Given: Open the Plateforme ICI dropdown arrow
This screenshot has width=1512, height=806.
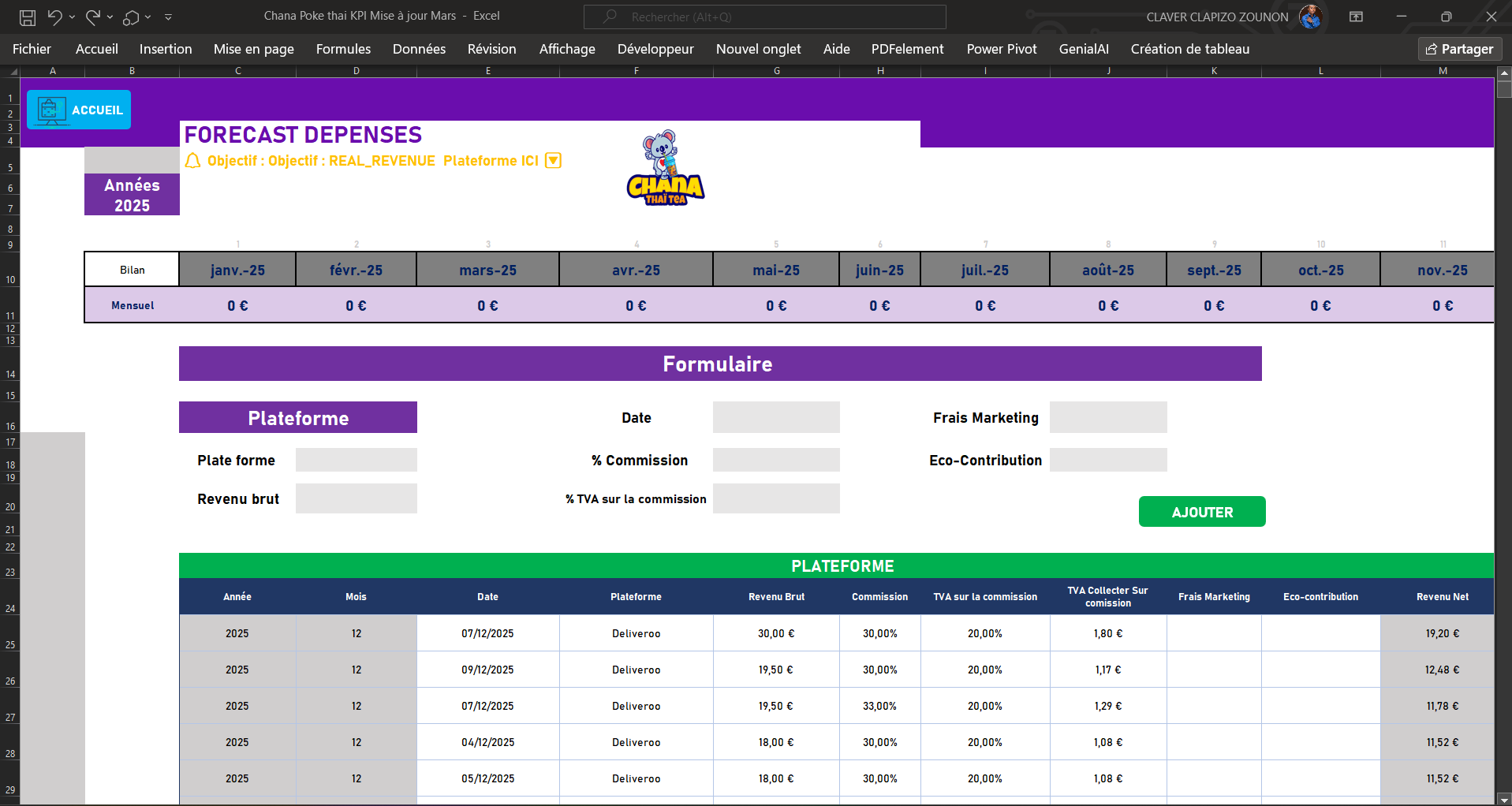Looking at the screenshot, I should click(x=554, y=161).
